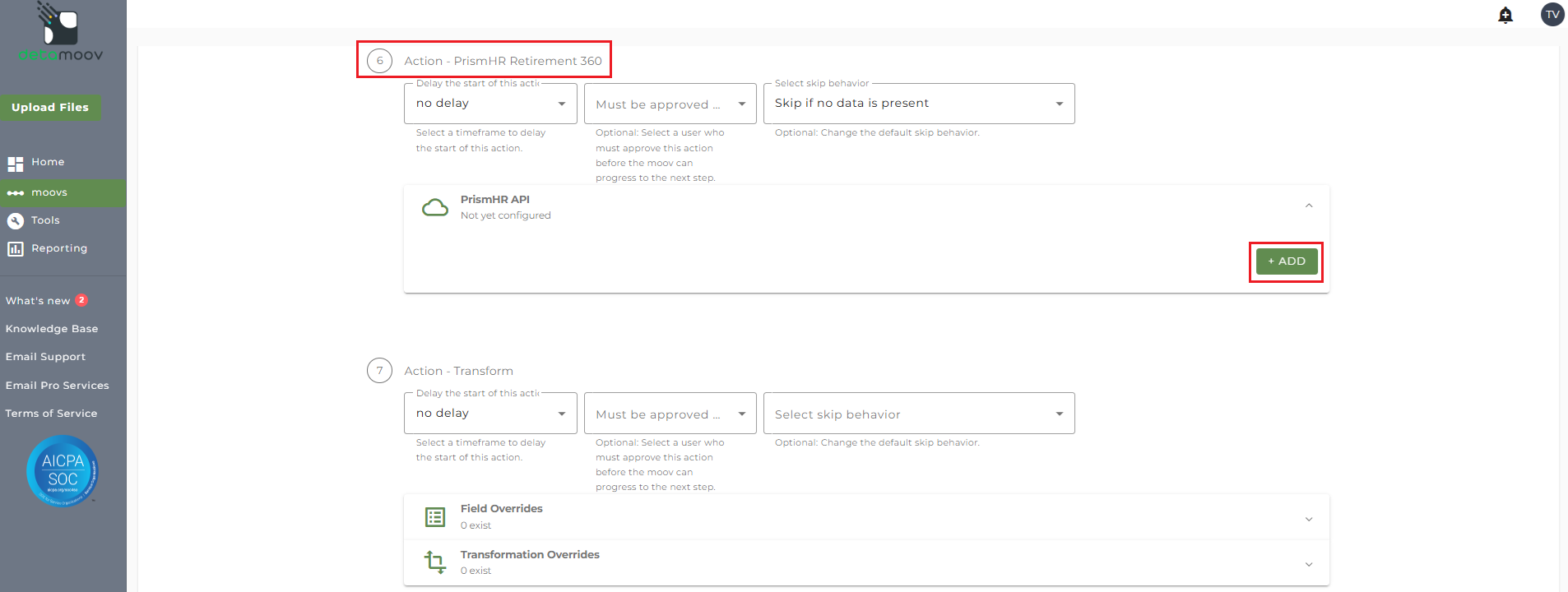Open the TV user avatar menu

coord(1552,15)
